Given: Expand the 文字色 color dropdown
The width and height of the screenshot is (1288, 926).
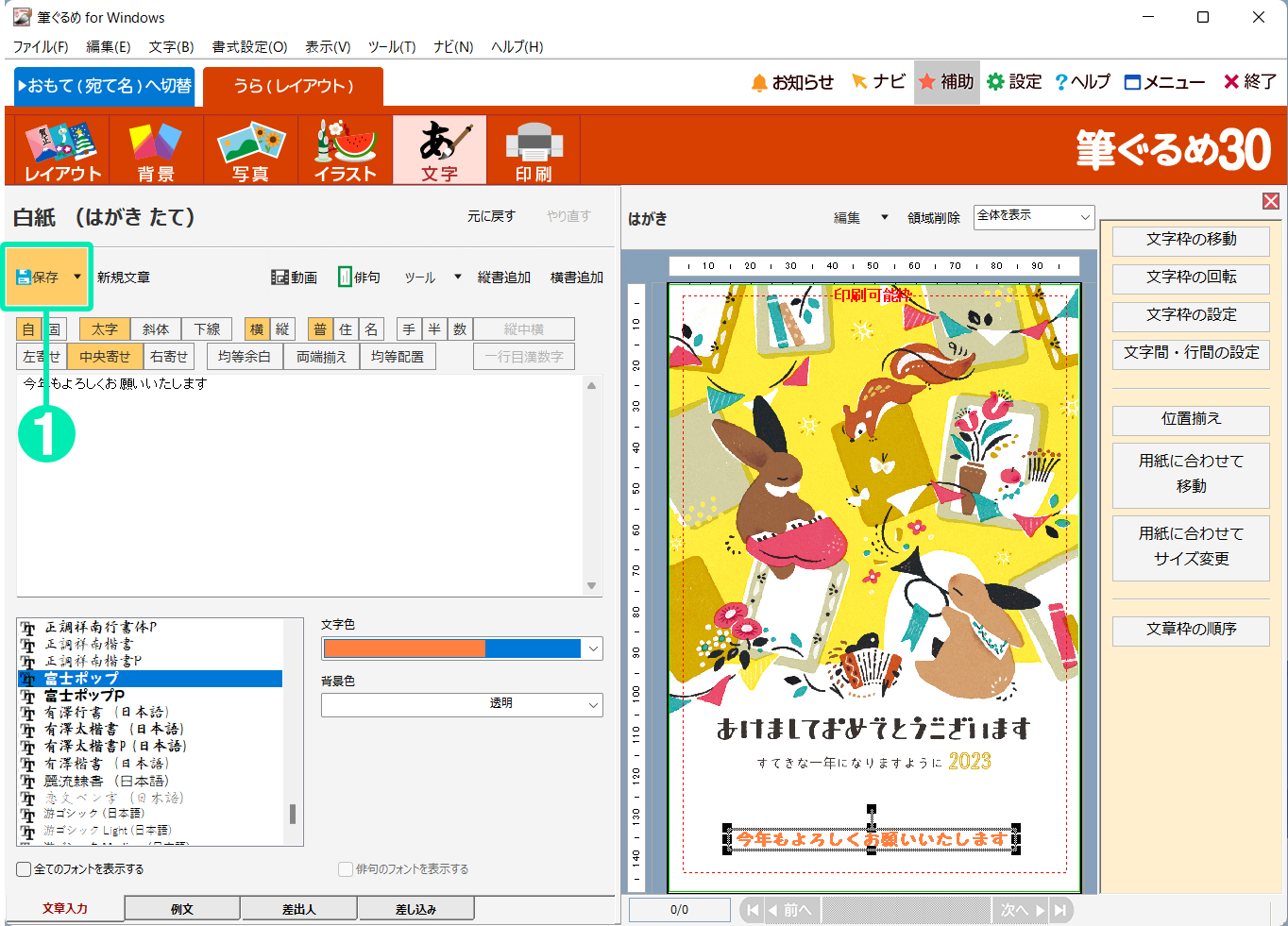Looking at the screenshot, I should pyautogui.click(x=593, y=648).
